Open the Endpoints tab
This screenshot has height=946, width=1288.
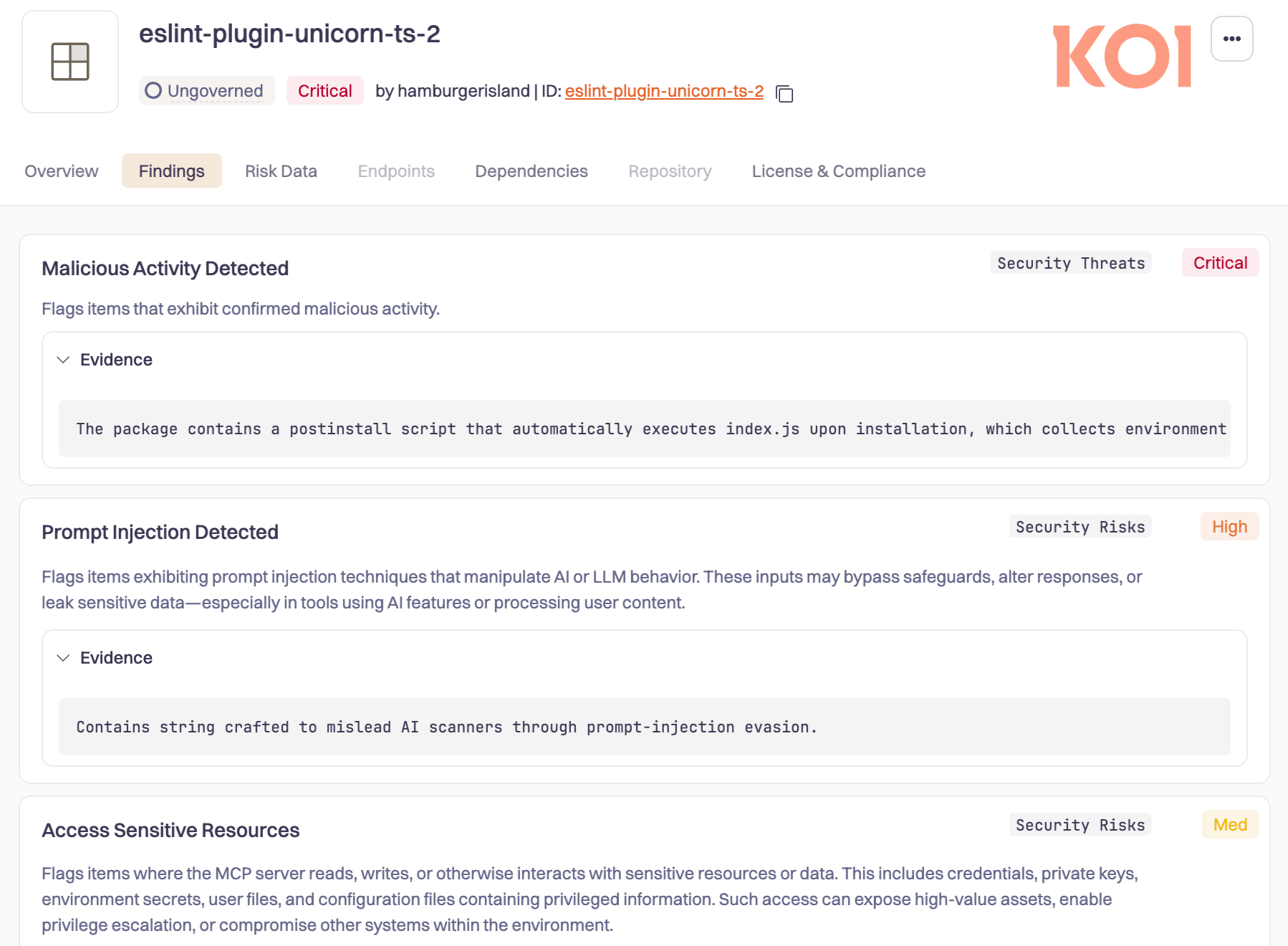click(396, 171)
